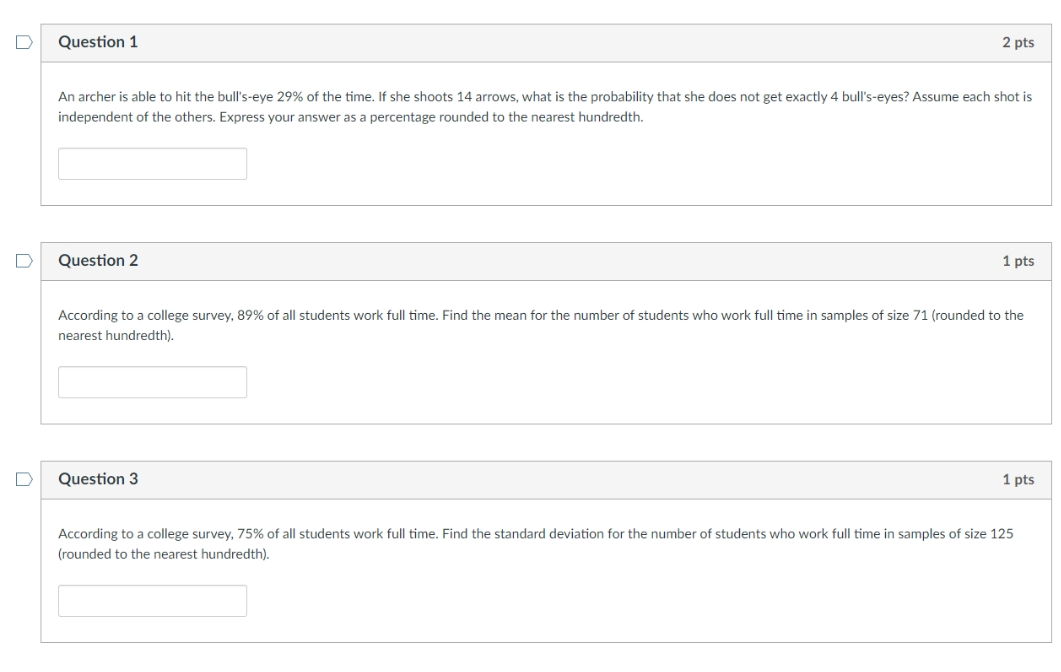Click the sample size 71 text
The width and height of the screenshot is (1061, 672).
[920, 315]
